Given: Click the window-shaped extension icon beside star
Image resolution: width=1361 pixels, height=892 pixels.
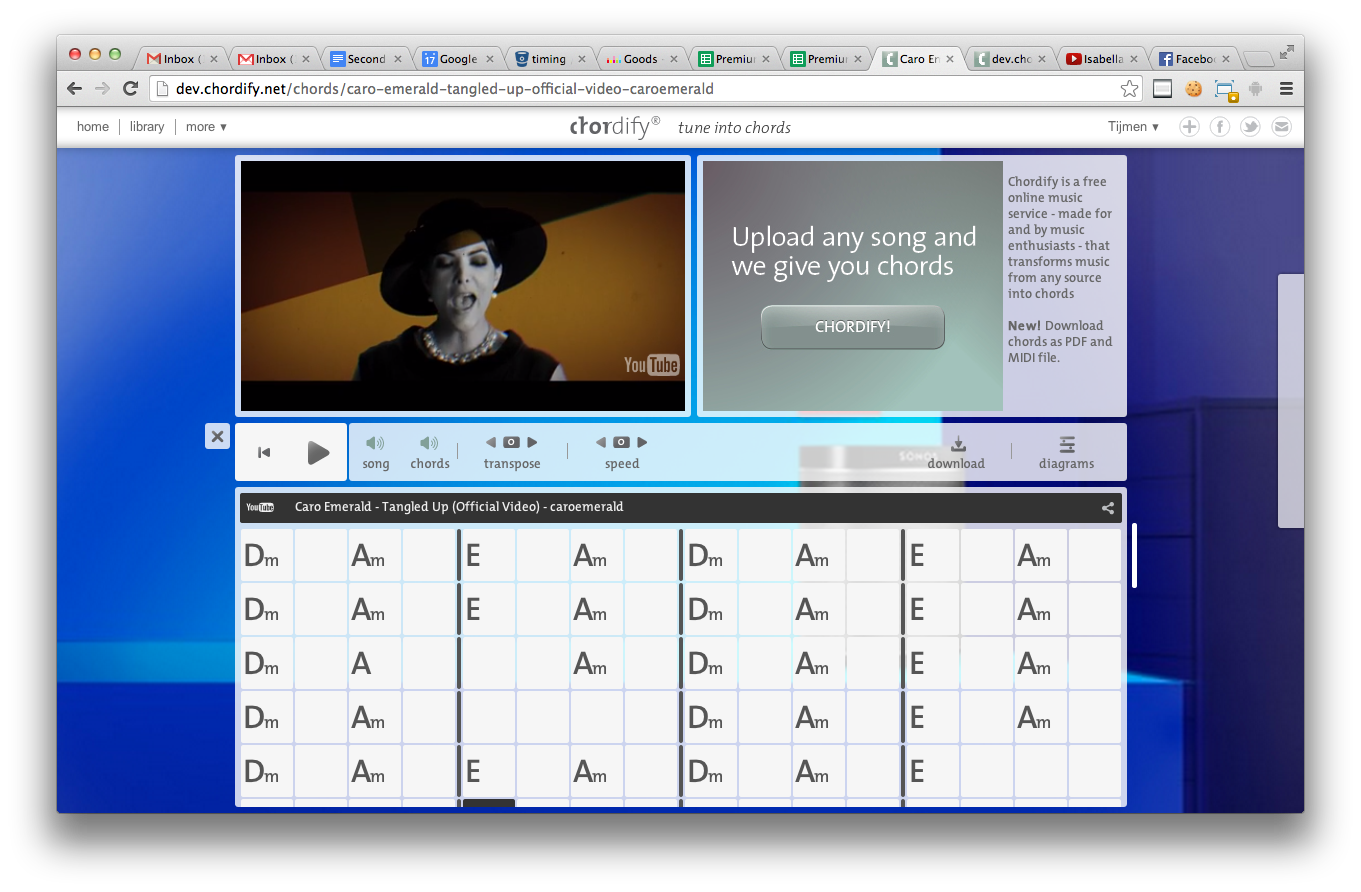Looking at the screenshot, I should pos(1162,89).
